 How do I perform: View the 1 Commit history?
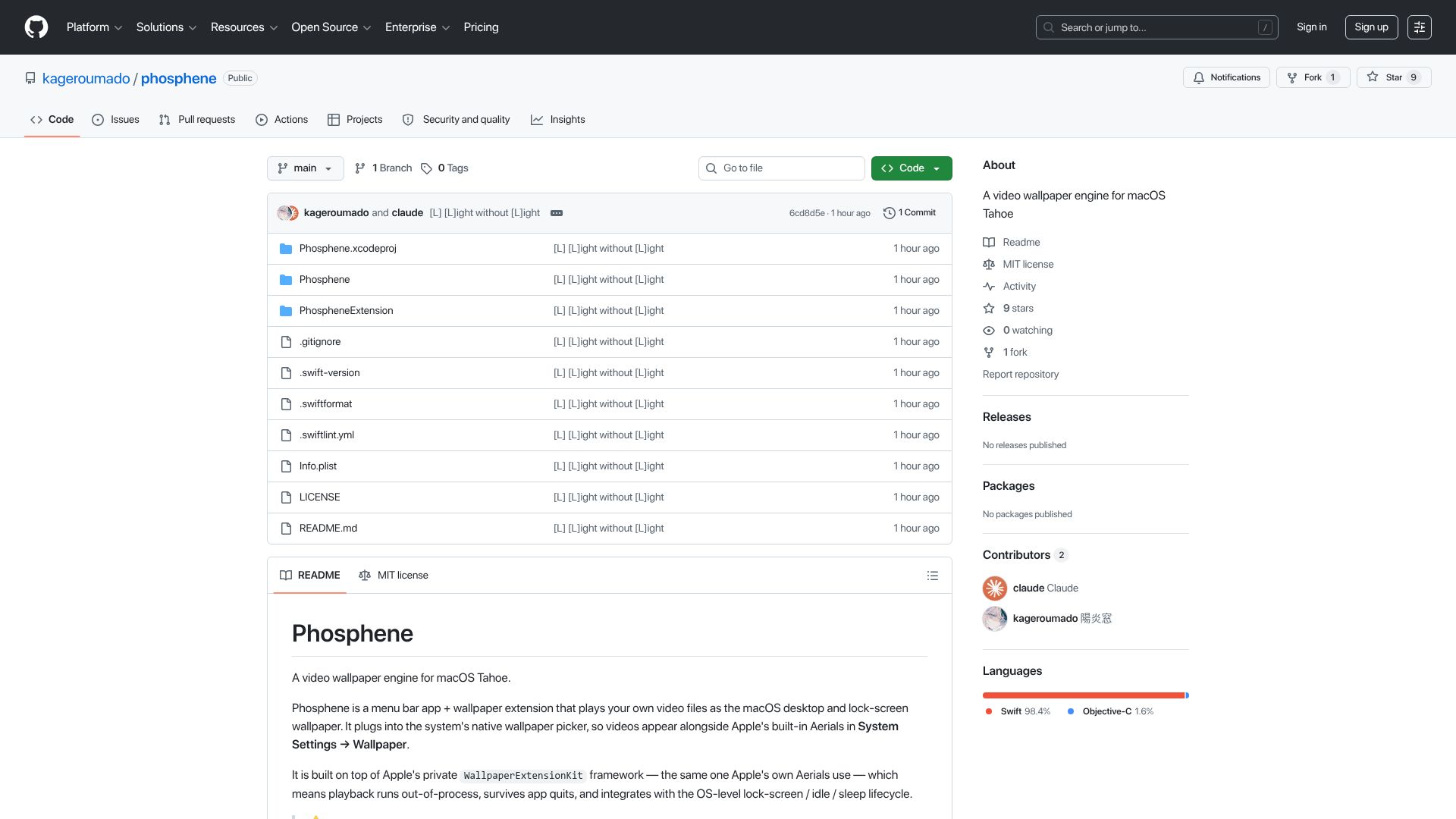909,213
